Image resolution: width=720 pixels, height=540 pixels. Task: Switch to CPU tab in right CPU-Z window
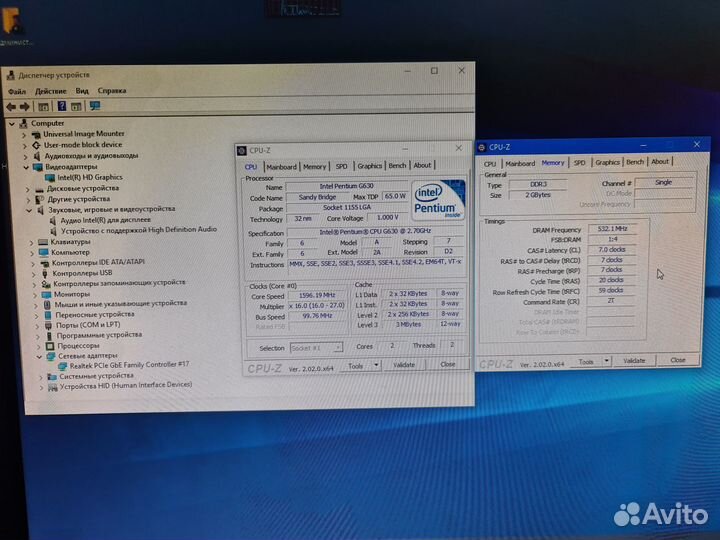point(490,164)
